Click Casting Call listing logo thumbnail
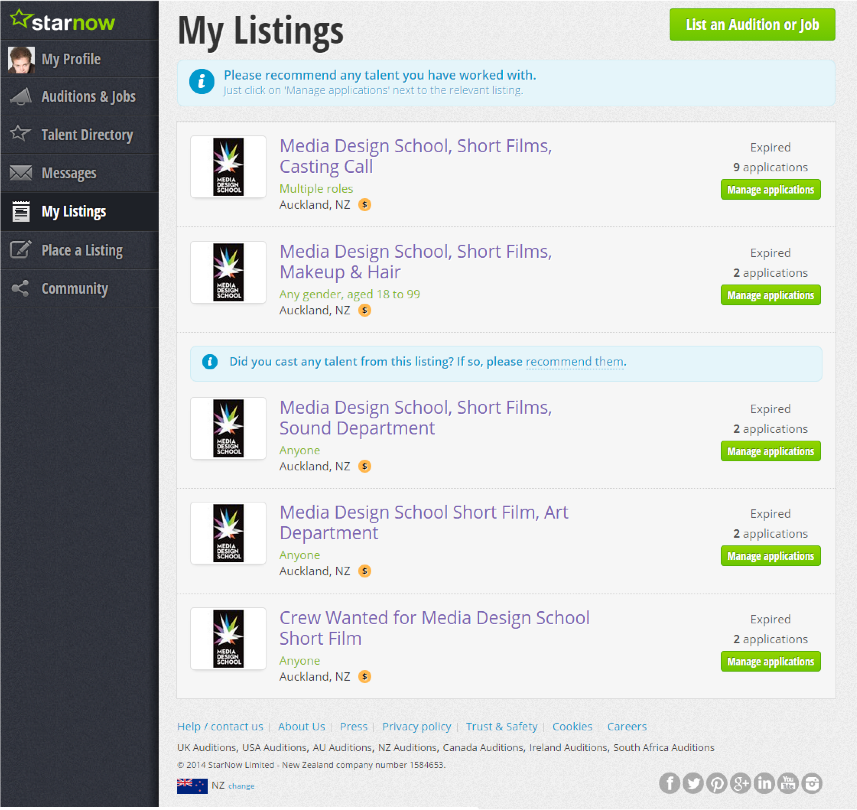The image size is (857, 810). click(x=228, y=167)
